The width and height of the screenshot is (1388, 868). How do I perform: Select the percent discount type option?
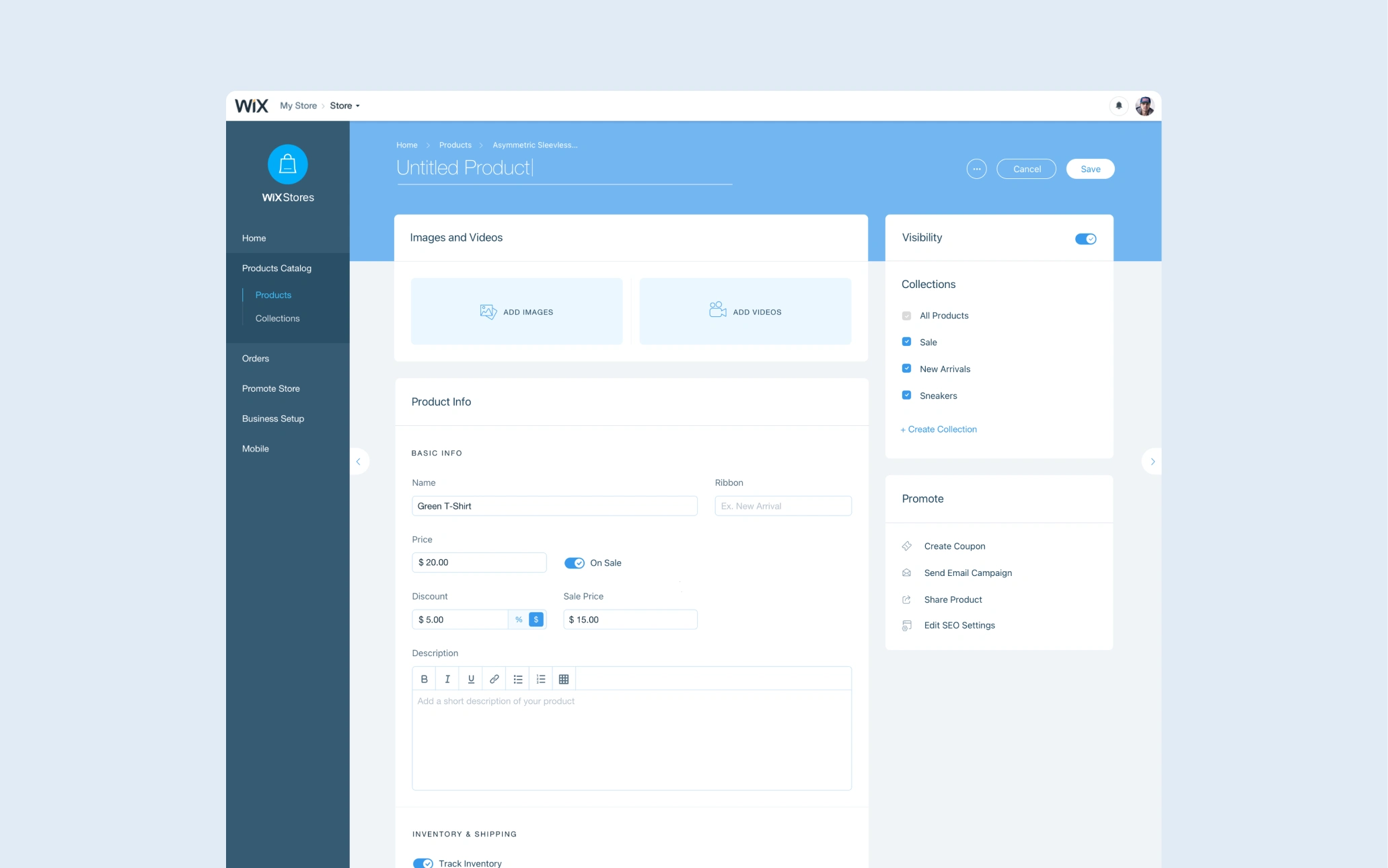519,620
